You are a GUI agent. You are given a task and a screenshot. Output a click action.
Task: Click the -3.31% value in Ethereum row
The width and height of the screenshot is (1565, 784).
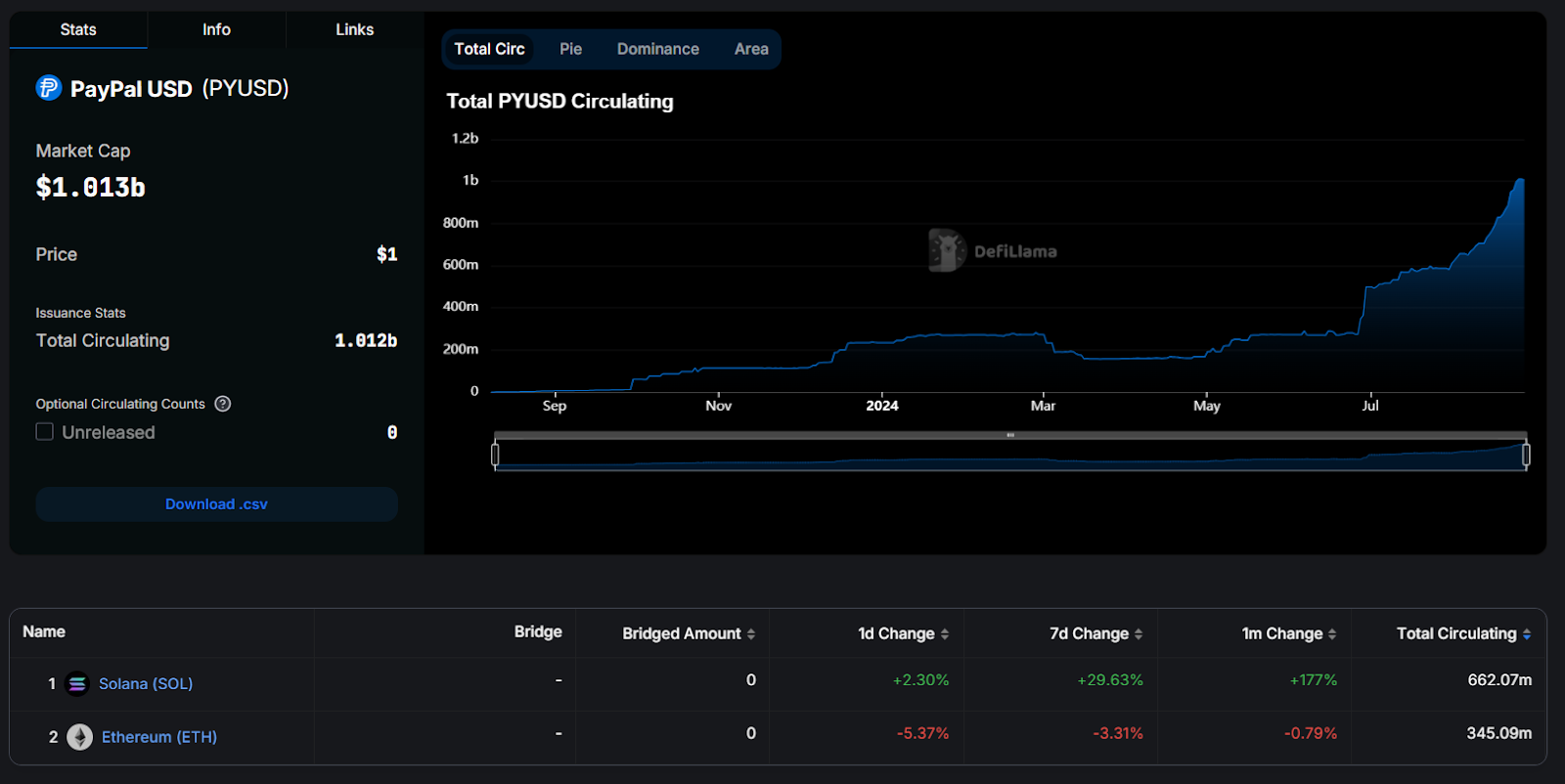pos(1118,733)
